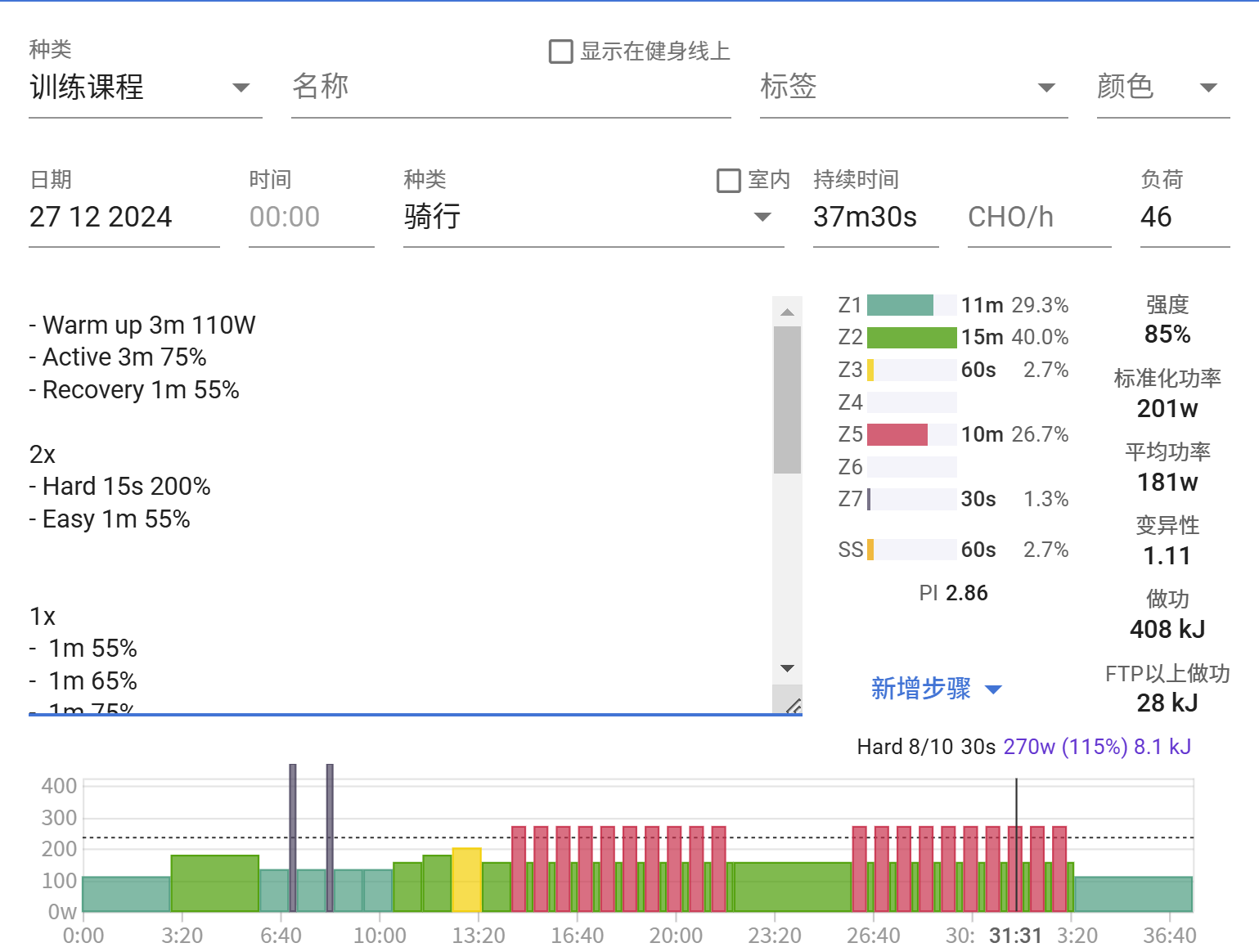Image resolution: width=1259 pixels, height=952 pixels.
Task: Click the 负荷 load field showing 46
Action: click(x=1184, y=217)
